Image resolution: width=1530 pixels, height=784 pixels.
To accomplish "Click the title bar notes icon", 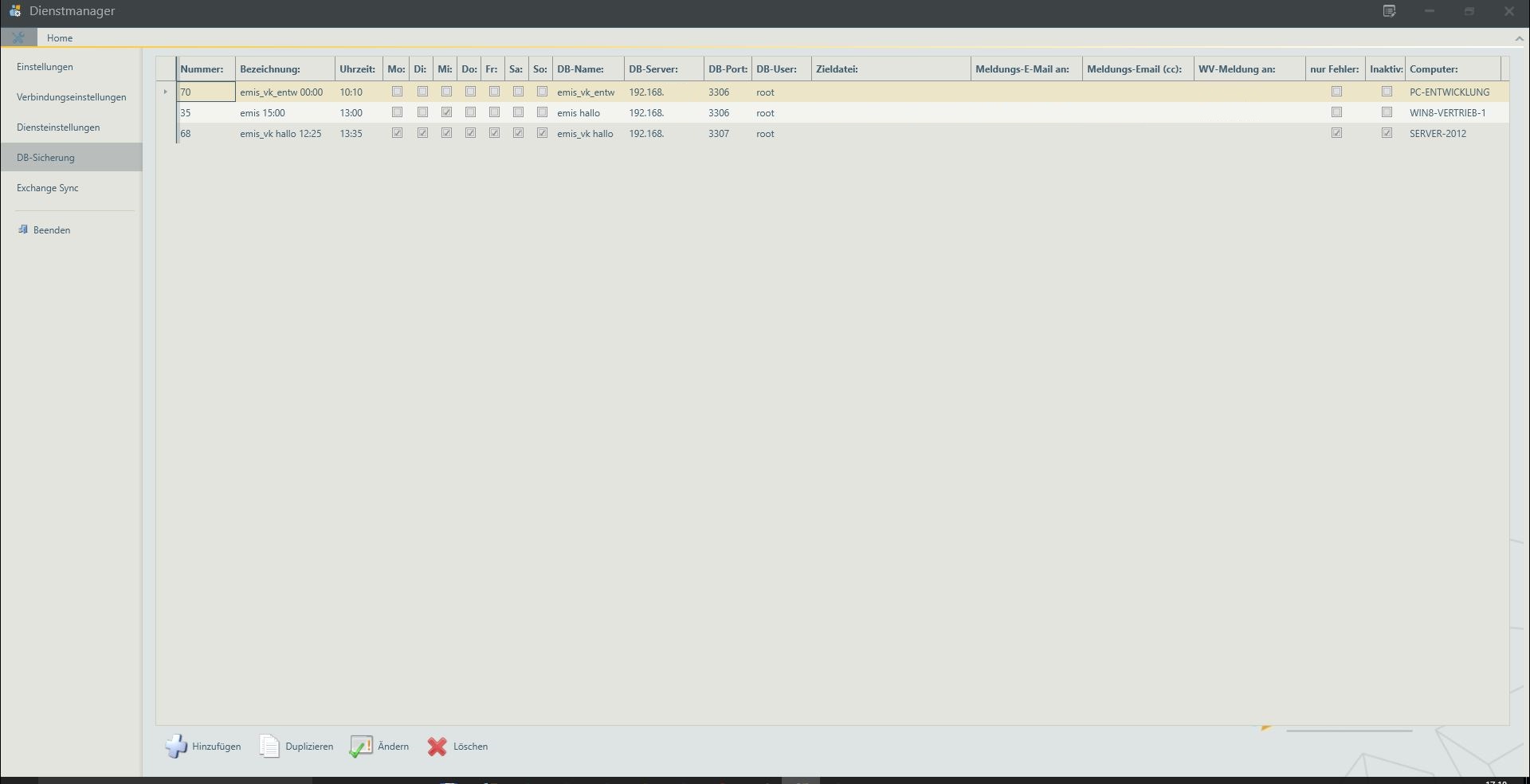I will point(1389,11).
